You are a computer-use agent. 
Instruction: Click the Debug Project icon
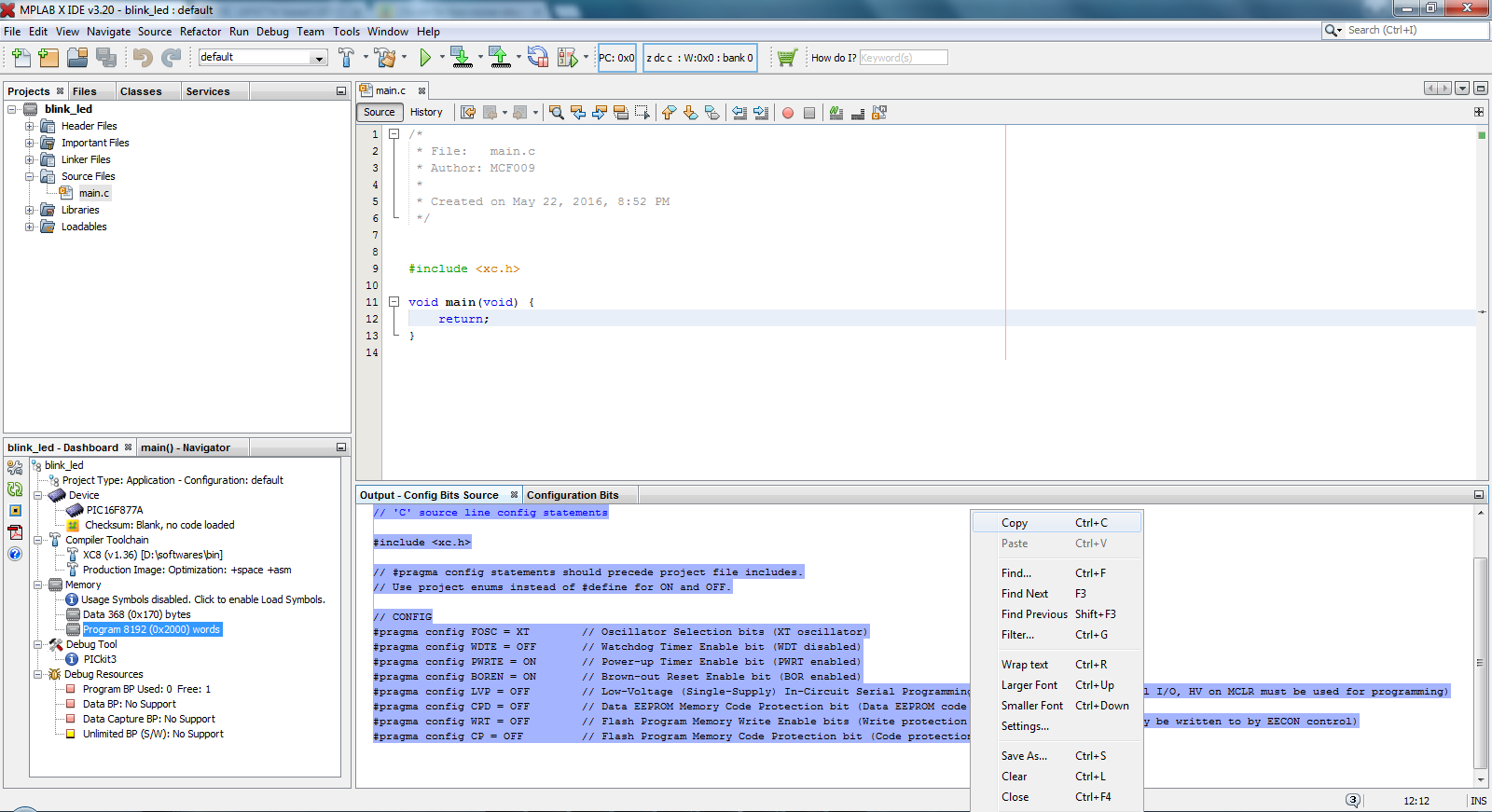click(x=567, y=58)
